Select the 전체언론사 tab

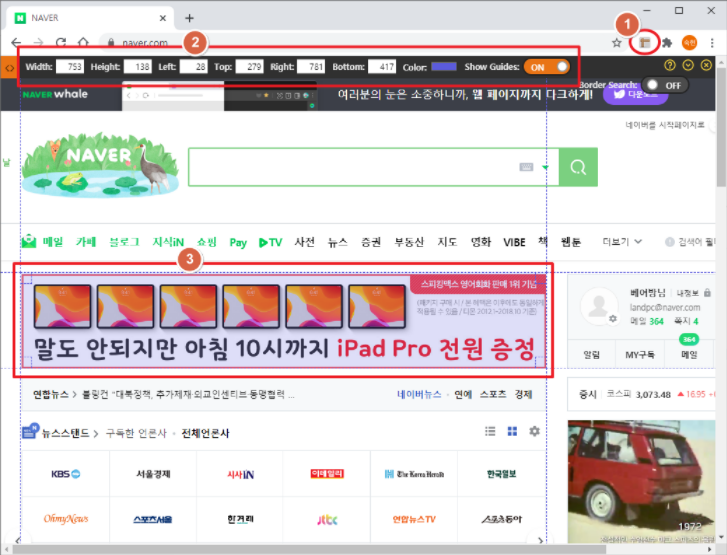[205, 434]
